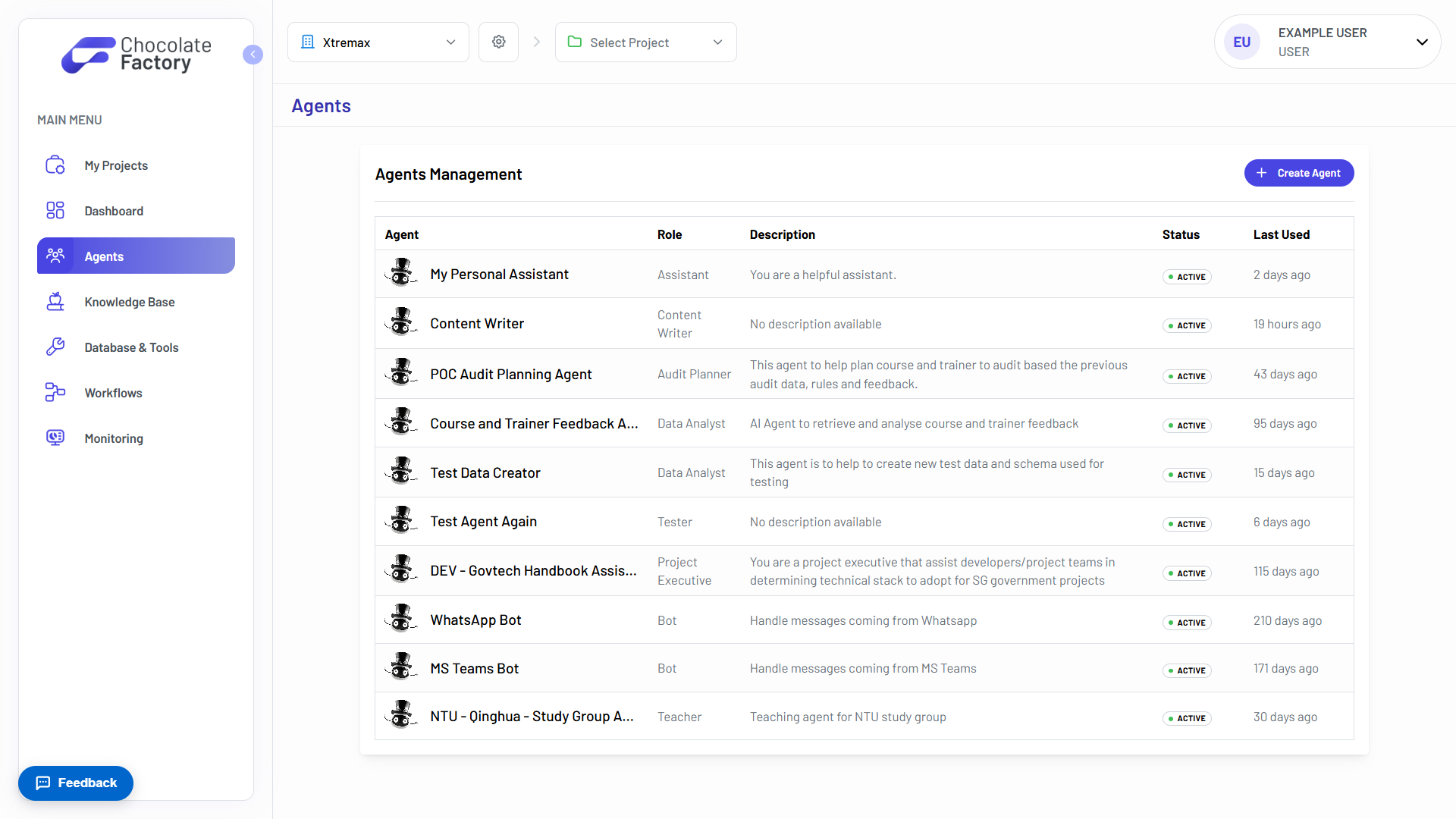1456x819 pixels.
Task: Open the Xtremax organization dropdown
Action: 378,42
